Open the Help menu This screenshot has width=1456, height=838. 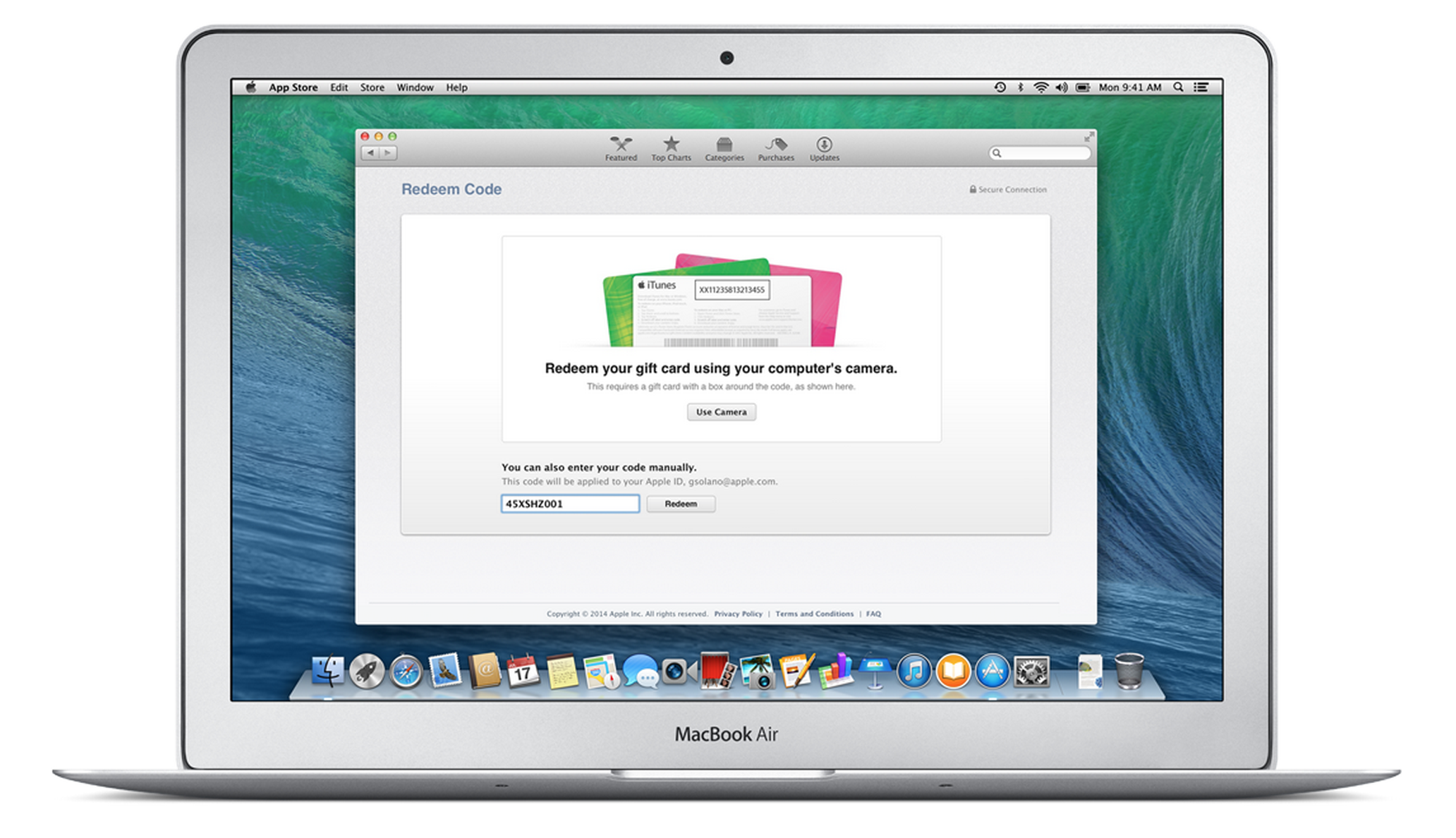(456, 87)
